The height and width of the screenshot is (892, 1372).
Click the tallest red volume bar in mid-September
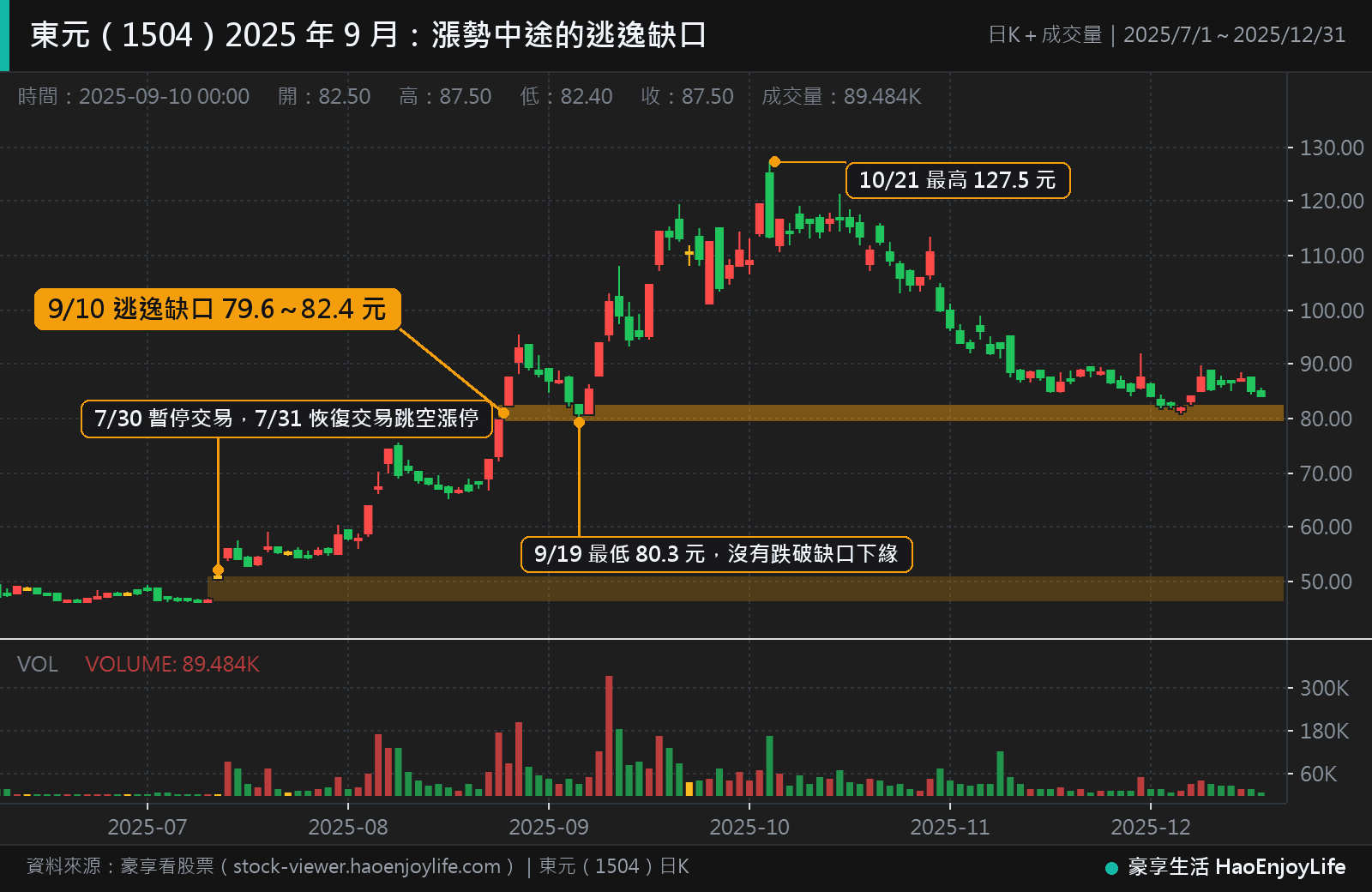[x=609, y=736]
